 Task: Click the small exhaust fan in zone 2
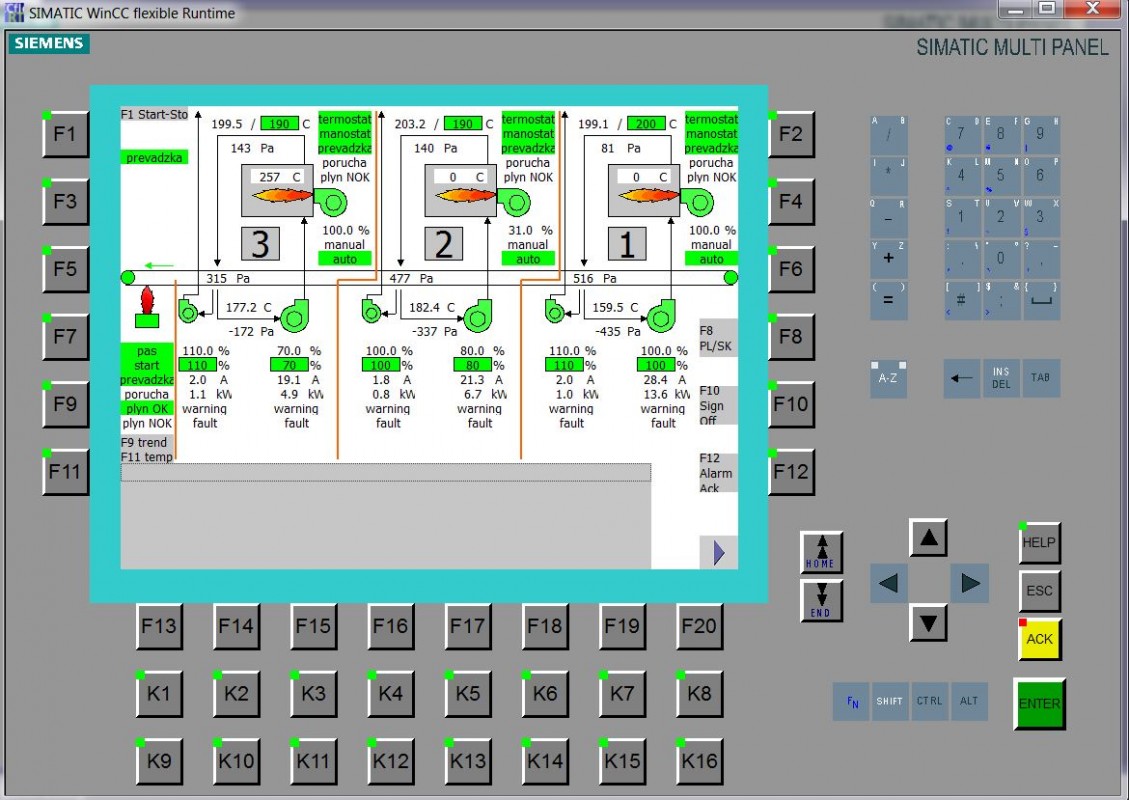pos(372,311)
